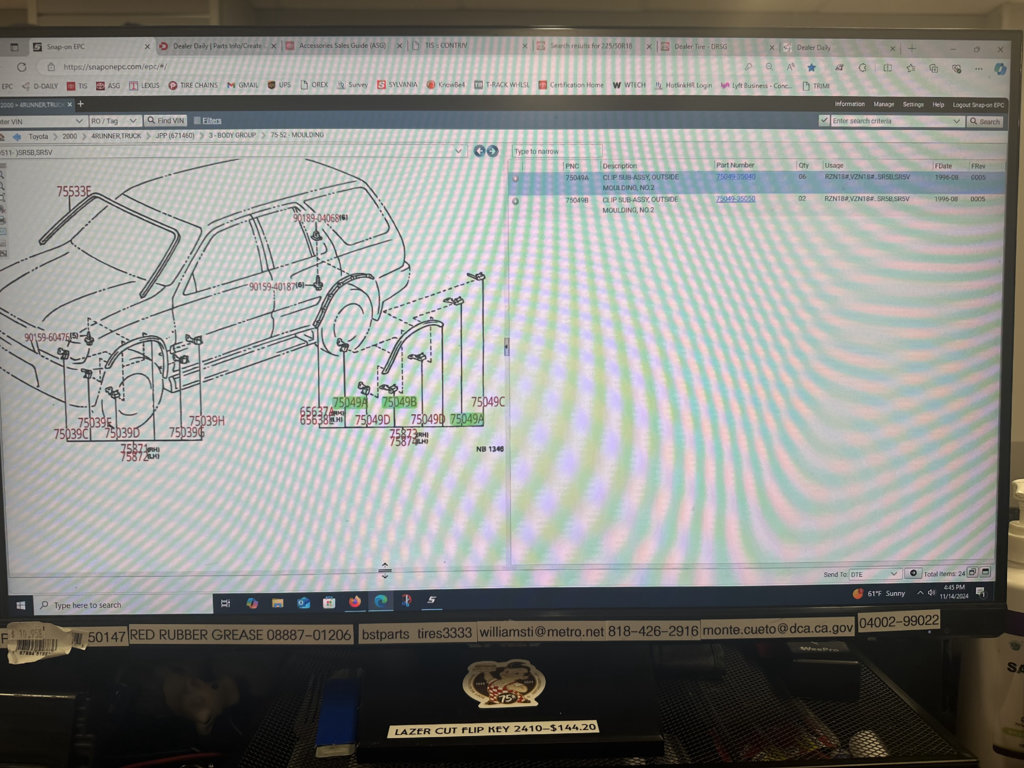Launch File Explorer from the taskbar
The height and width of the screenshot is (768, 1024).
278,603
